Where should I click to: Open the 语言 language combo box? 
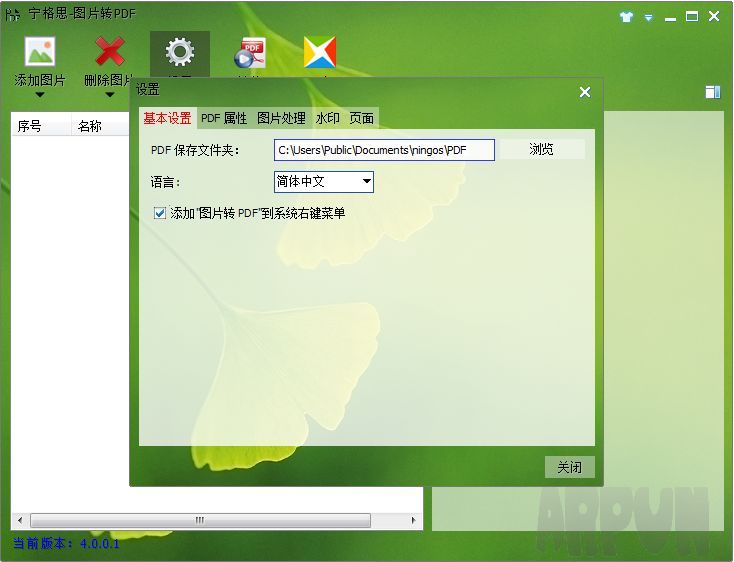[324, 182]
